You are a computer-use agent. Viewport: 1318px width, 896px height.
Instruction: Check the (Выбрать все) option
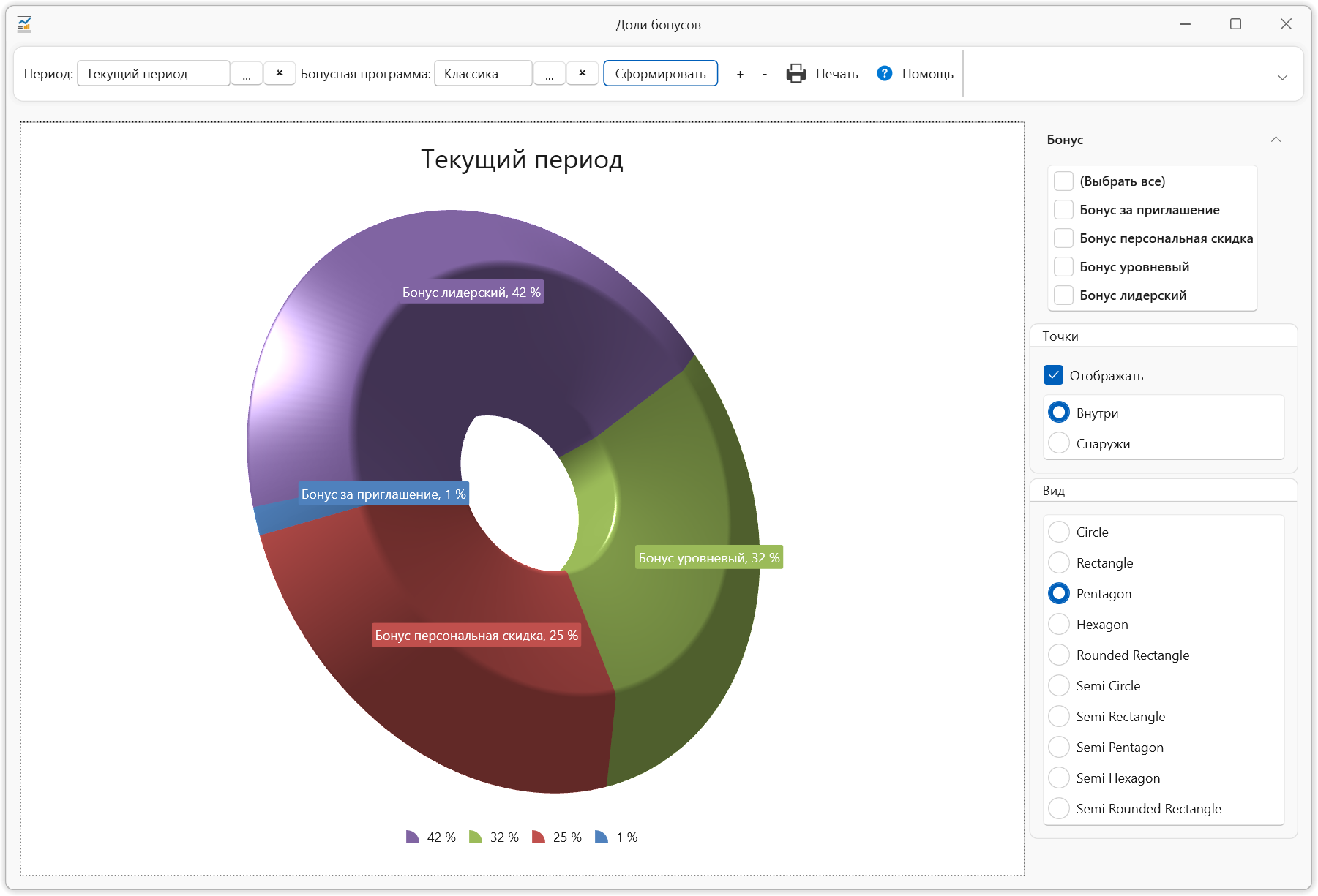pyautogui.click(x=1063, y=181)
